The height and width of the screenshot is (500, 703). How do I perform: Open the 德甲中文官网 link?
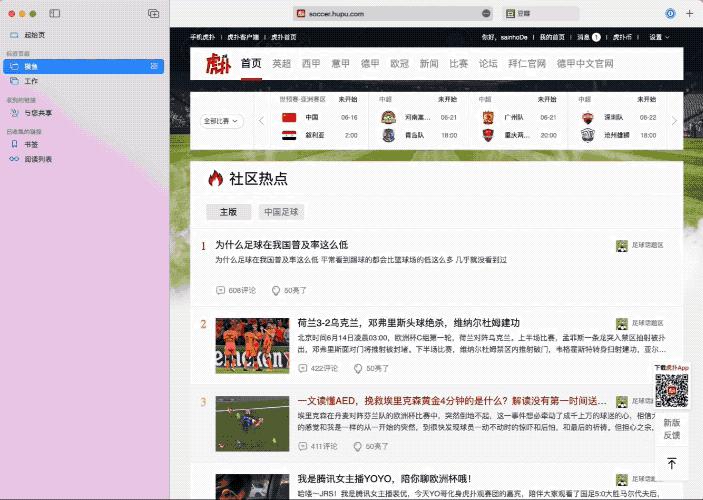(x=585, y=64)
